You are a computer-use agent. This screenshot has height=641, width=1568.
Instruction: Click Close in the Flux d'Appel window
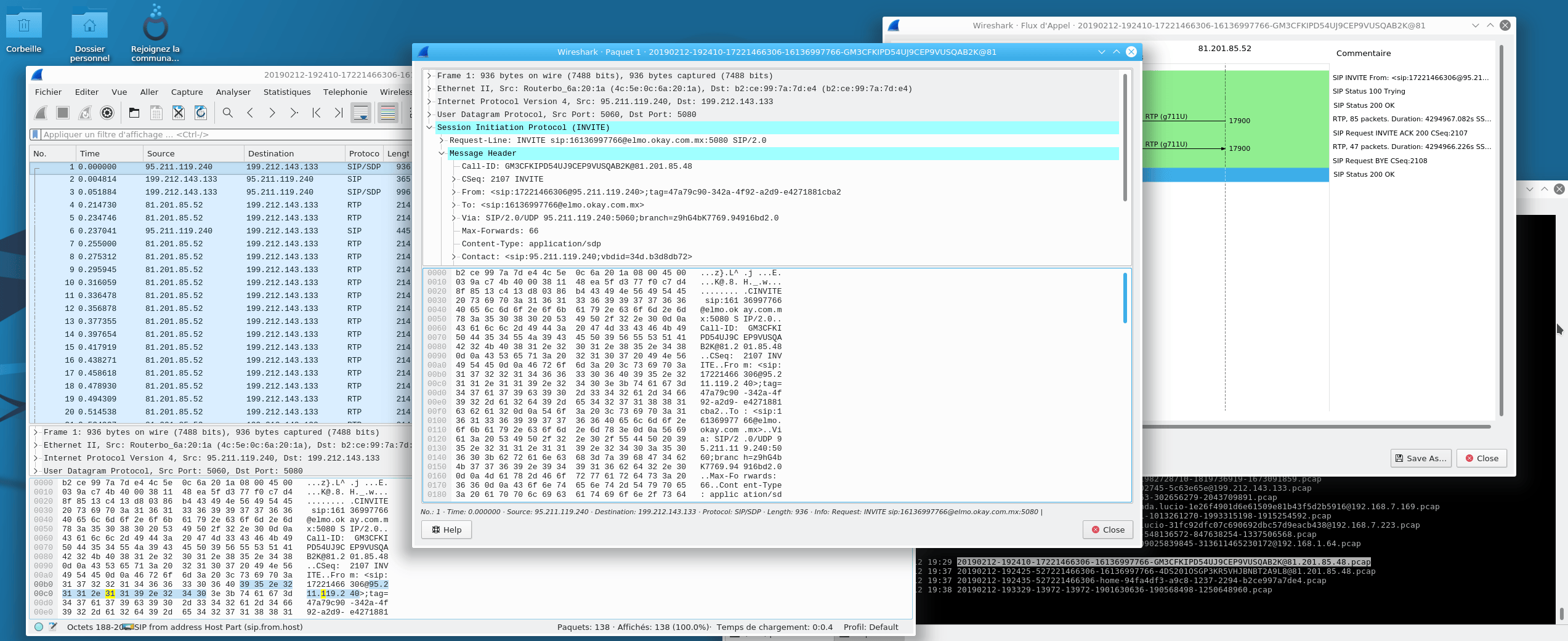point(1482,458)
